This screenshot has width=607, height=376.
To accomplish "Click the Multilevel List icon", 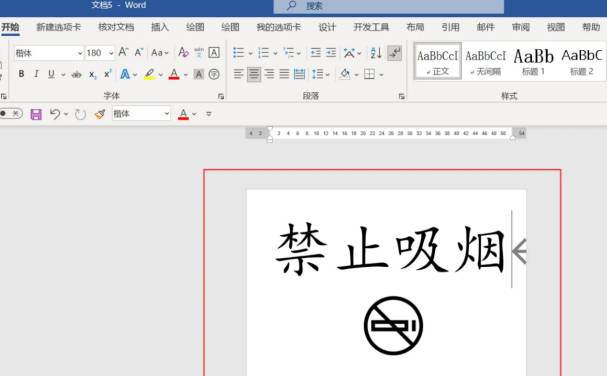I will [288, 53].
